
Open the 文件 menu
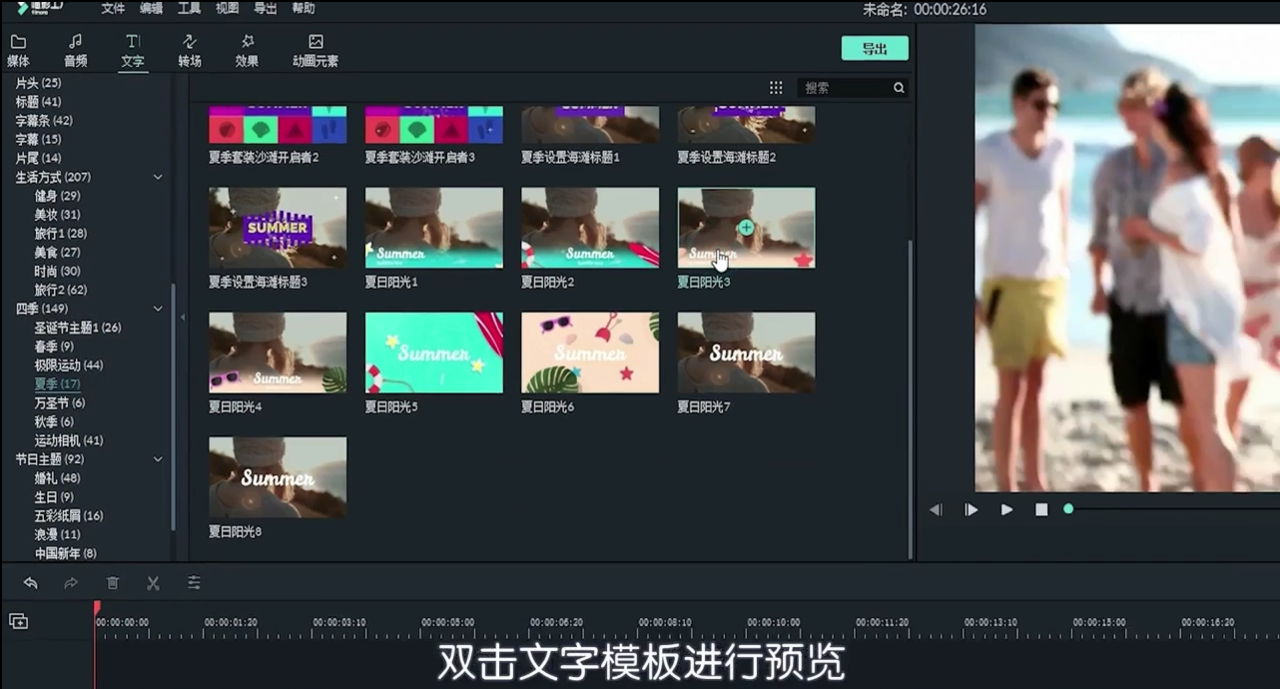point(111,9)
